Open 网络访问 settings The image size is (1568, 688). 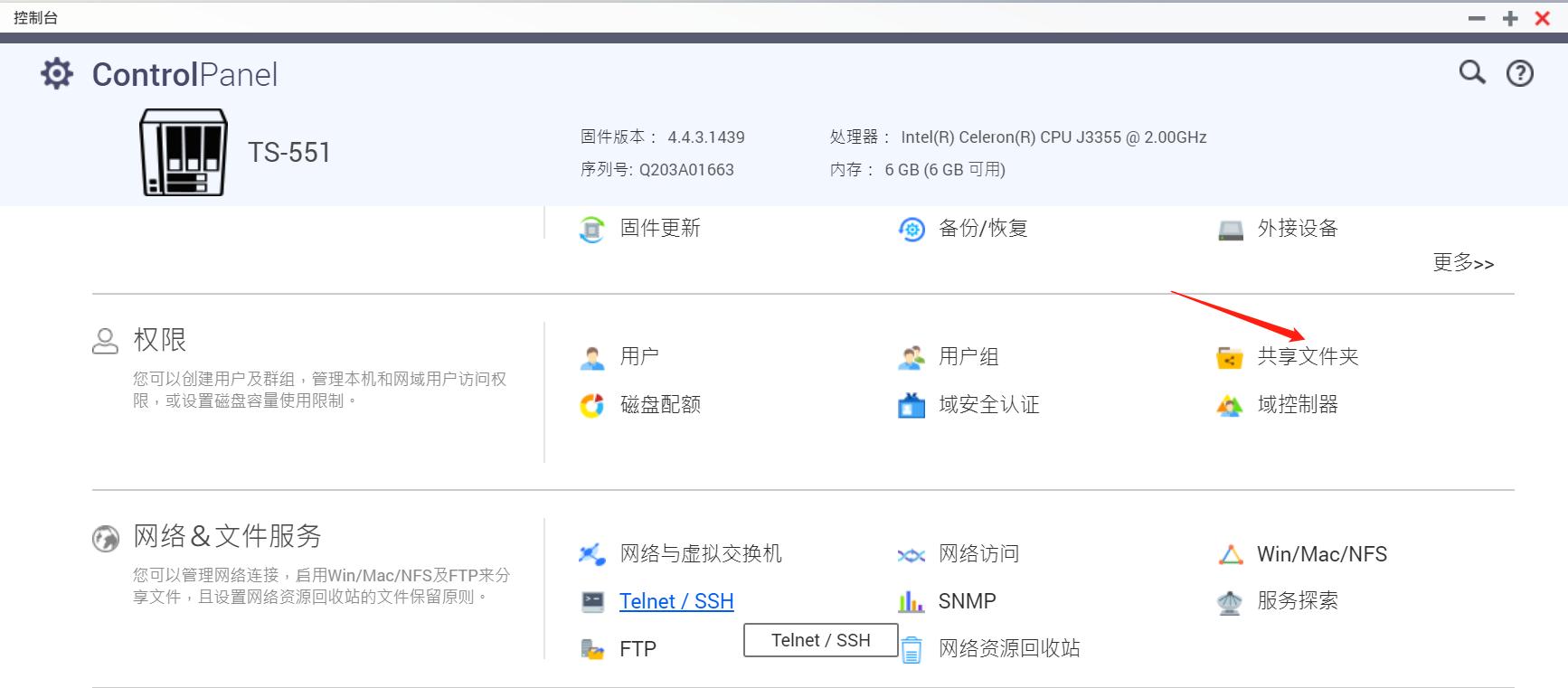click(x=978, y=553)
